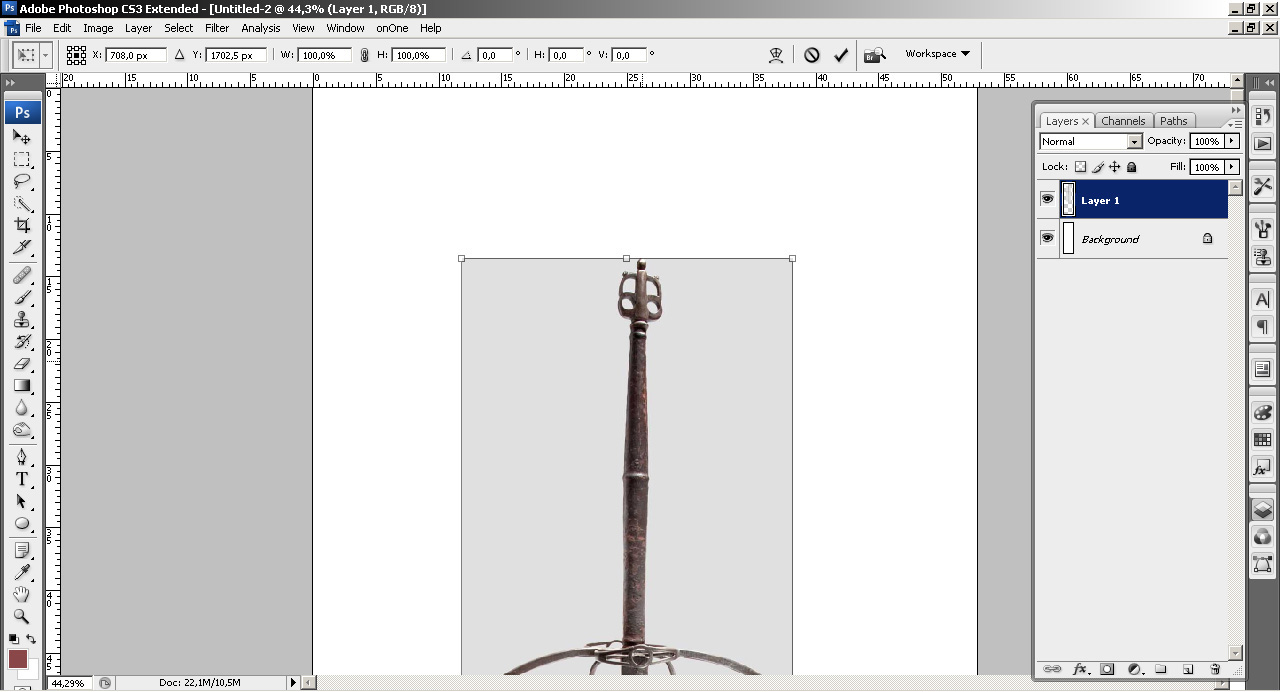The image size is (1280, 692).
Task: Select the Horizontal Type tool
Action: coord(22,479)
